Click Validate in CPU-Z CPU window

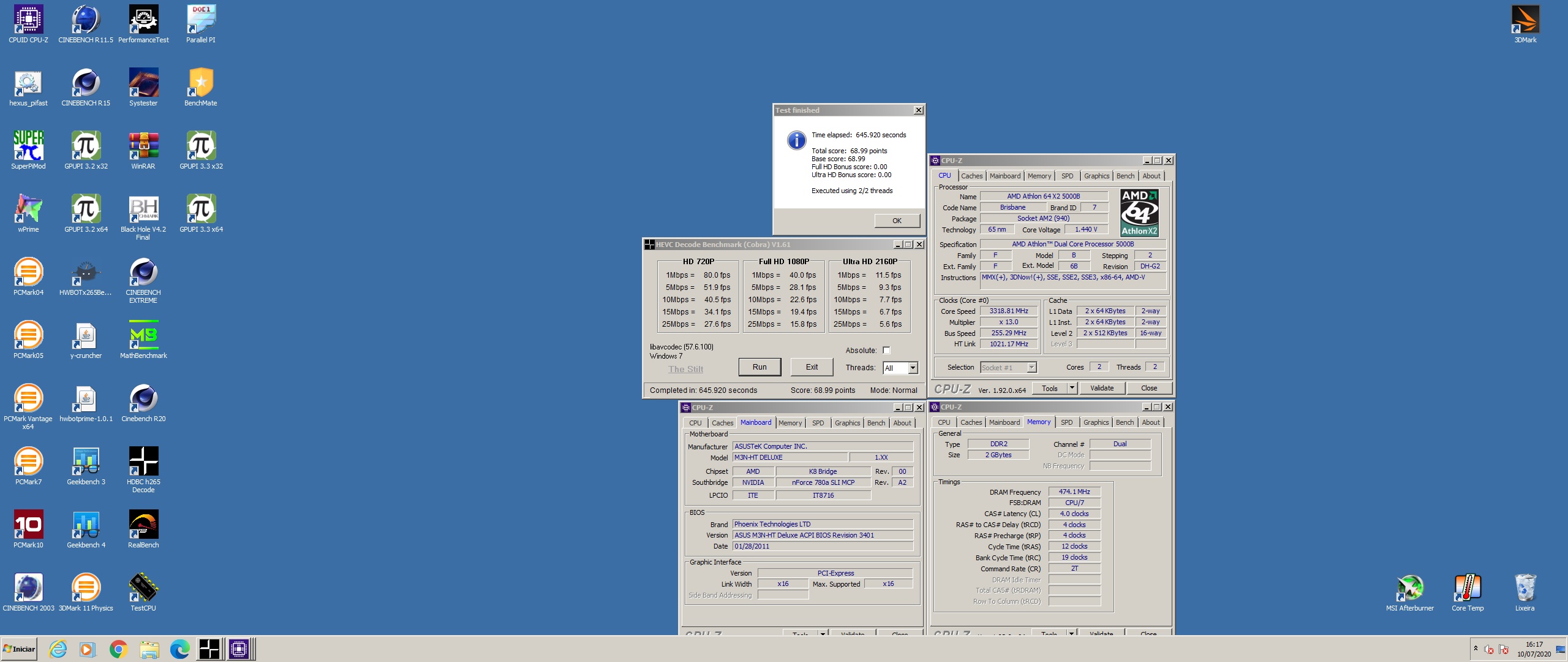pos(1102,388)
